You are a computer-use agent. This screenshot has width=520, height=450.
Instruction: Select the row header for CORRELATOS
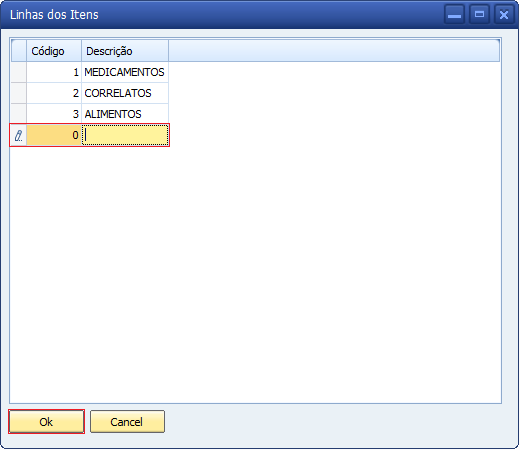[x=19, y=93]
